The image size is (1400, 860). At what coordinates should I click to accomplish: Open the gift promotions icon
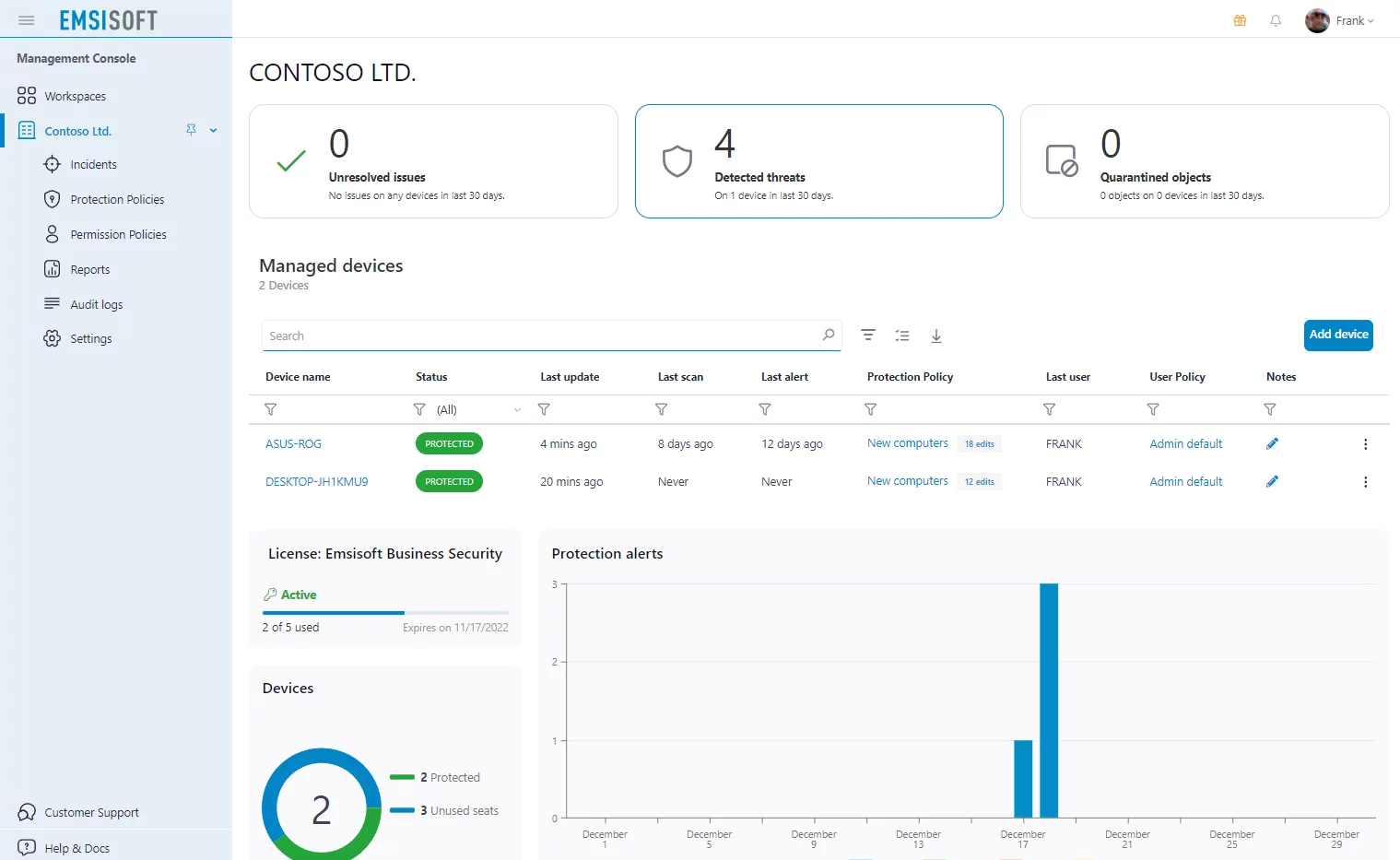click(1239, 20)
